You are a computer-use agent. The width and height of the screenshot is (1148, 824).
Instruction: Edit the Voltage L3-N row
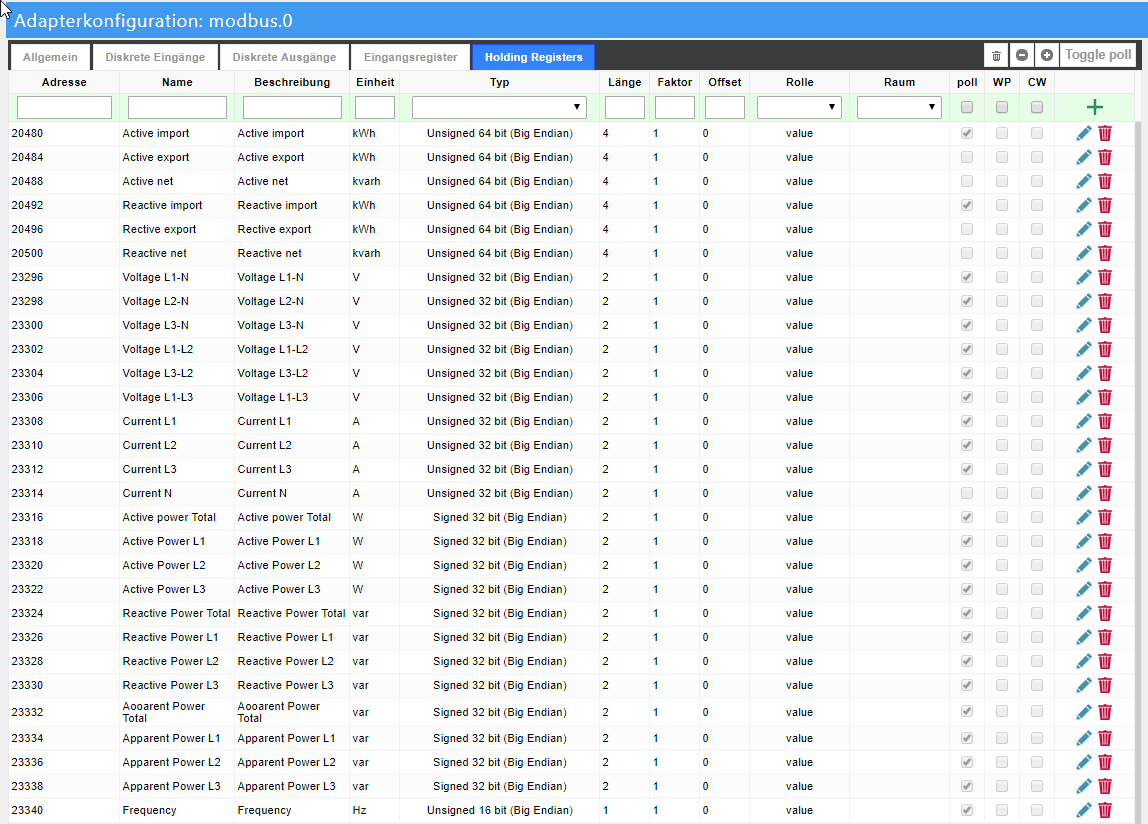click(x=1084, y=325)
